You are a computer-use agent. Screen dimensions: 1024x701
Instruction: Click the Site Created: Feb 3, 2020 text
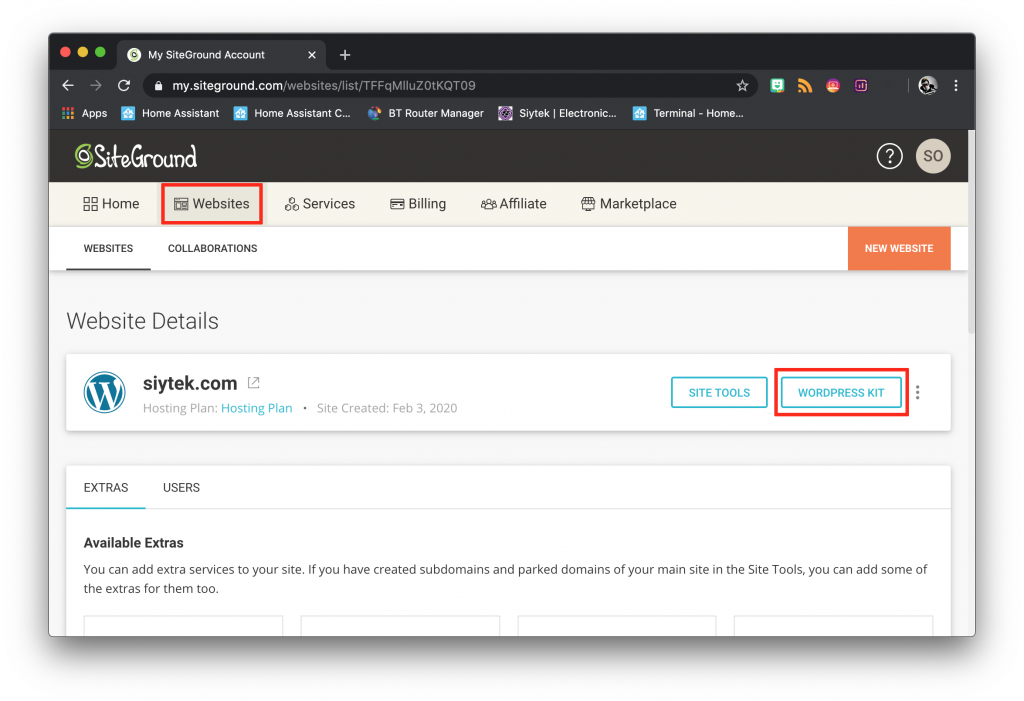[387, 408]
